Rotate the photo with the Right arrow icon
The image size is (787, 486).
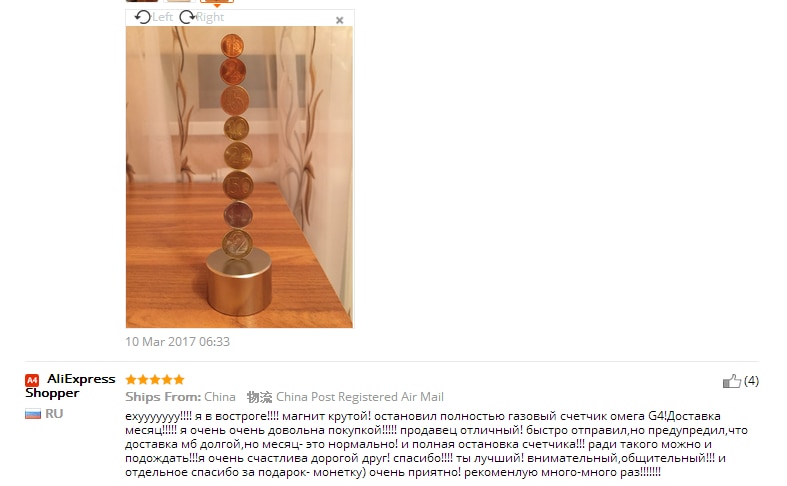pos(187,17)
